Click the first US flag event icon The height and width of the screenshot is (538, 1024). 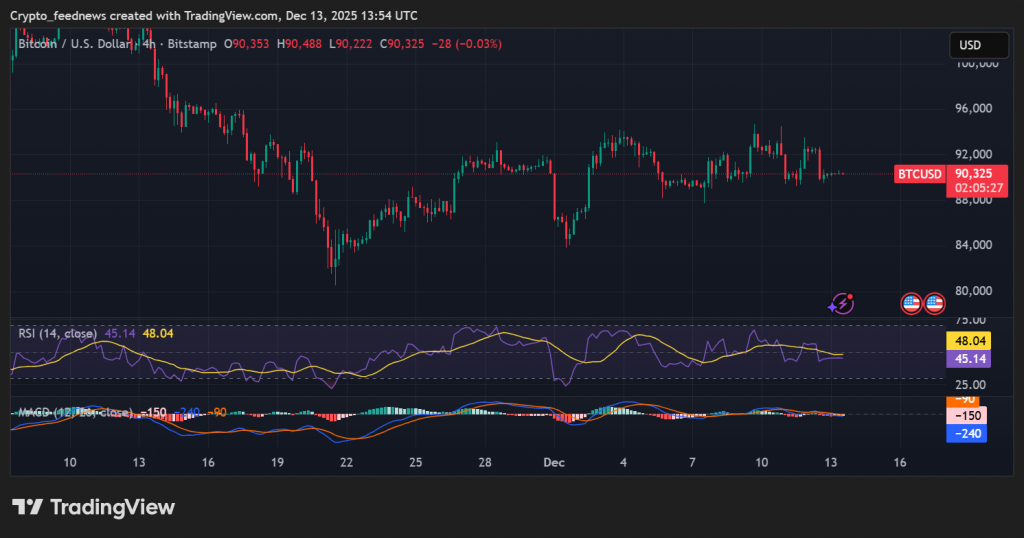pos(911,303)
